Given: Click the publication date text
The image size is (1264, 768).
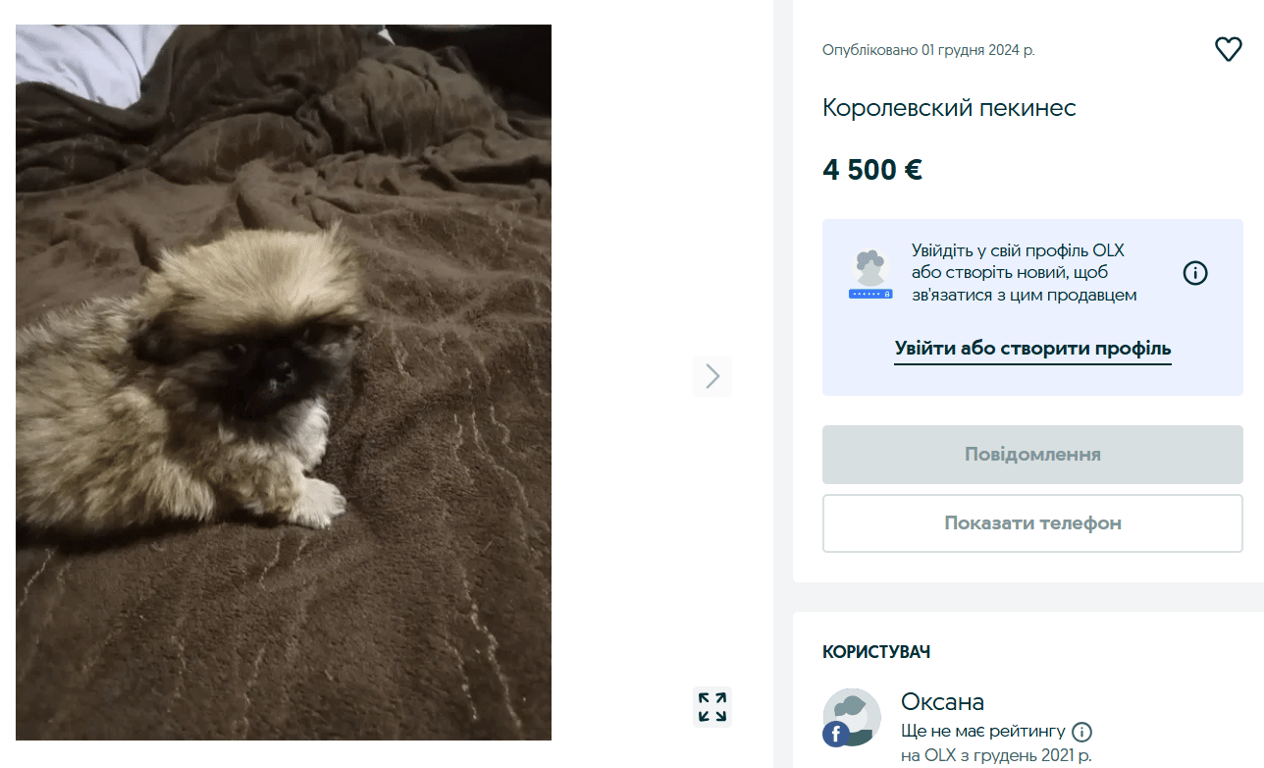Looking at the screenshot, I should tap(928, 50).
